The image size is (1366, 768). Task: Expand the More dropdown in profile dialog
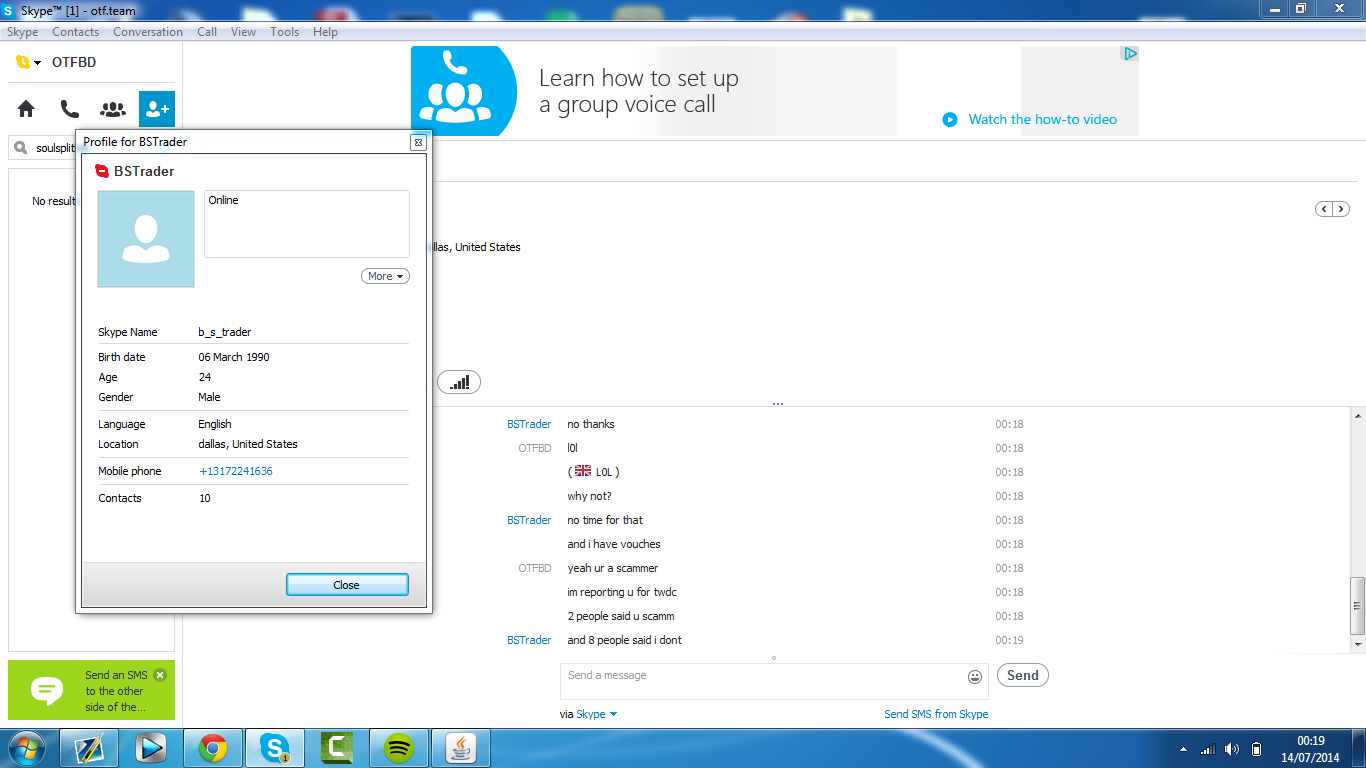pos(385,276)
